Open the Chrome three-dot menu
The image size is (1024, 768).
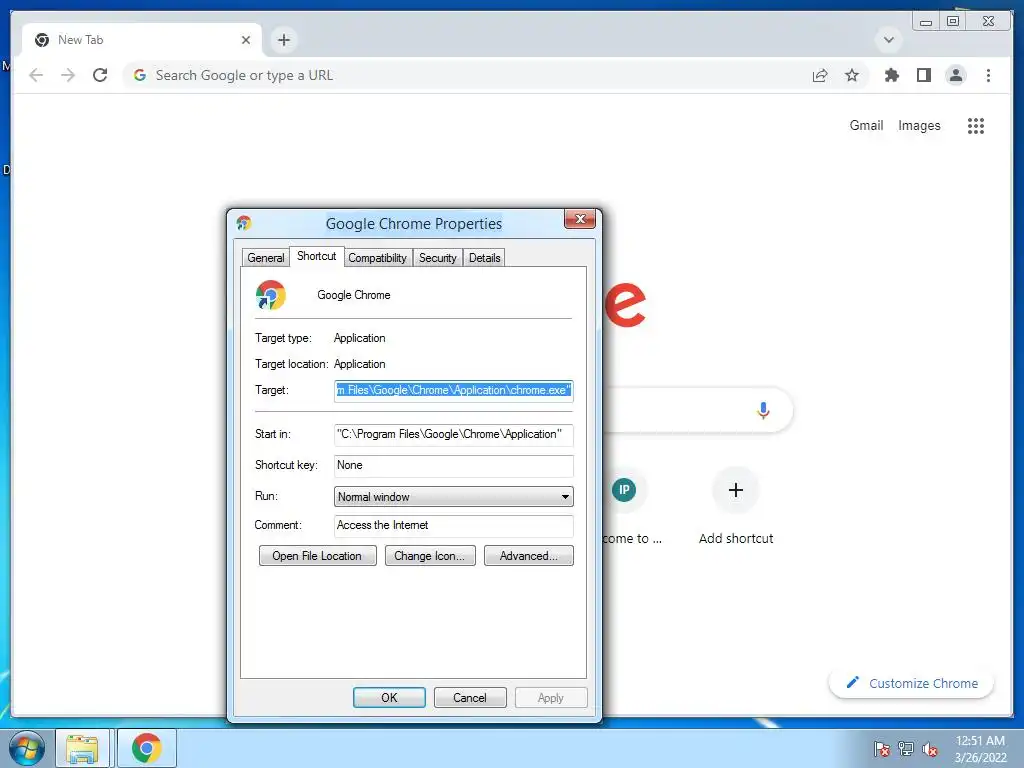tap(988, 75)
